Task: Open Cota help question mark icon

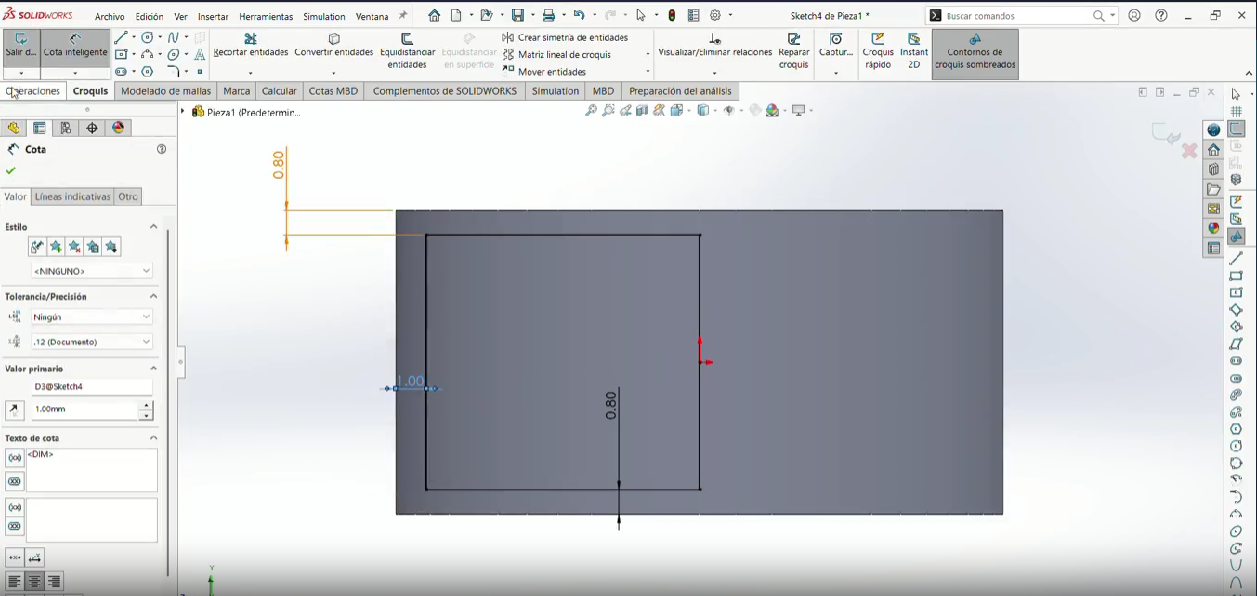Action: click(161, 149)
